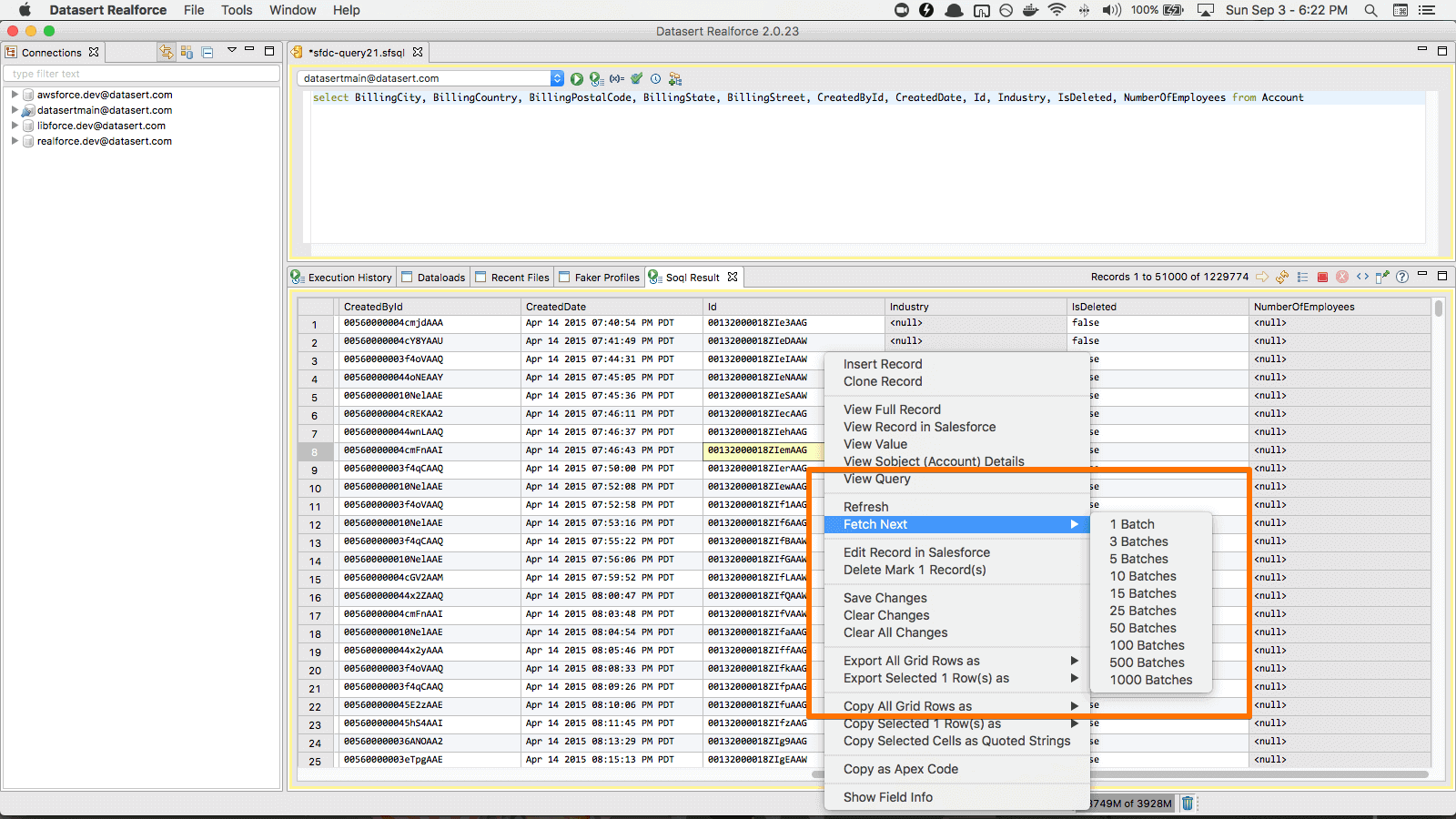
Task: Open the datasertmain@datasert.com connection dropdown
Action: [x=557, y=79]
